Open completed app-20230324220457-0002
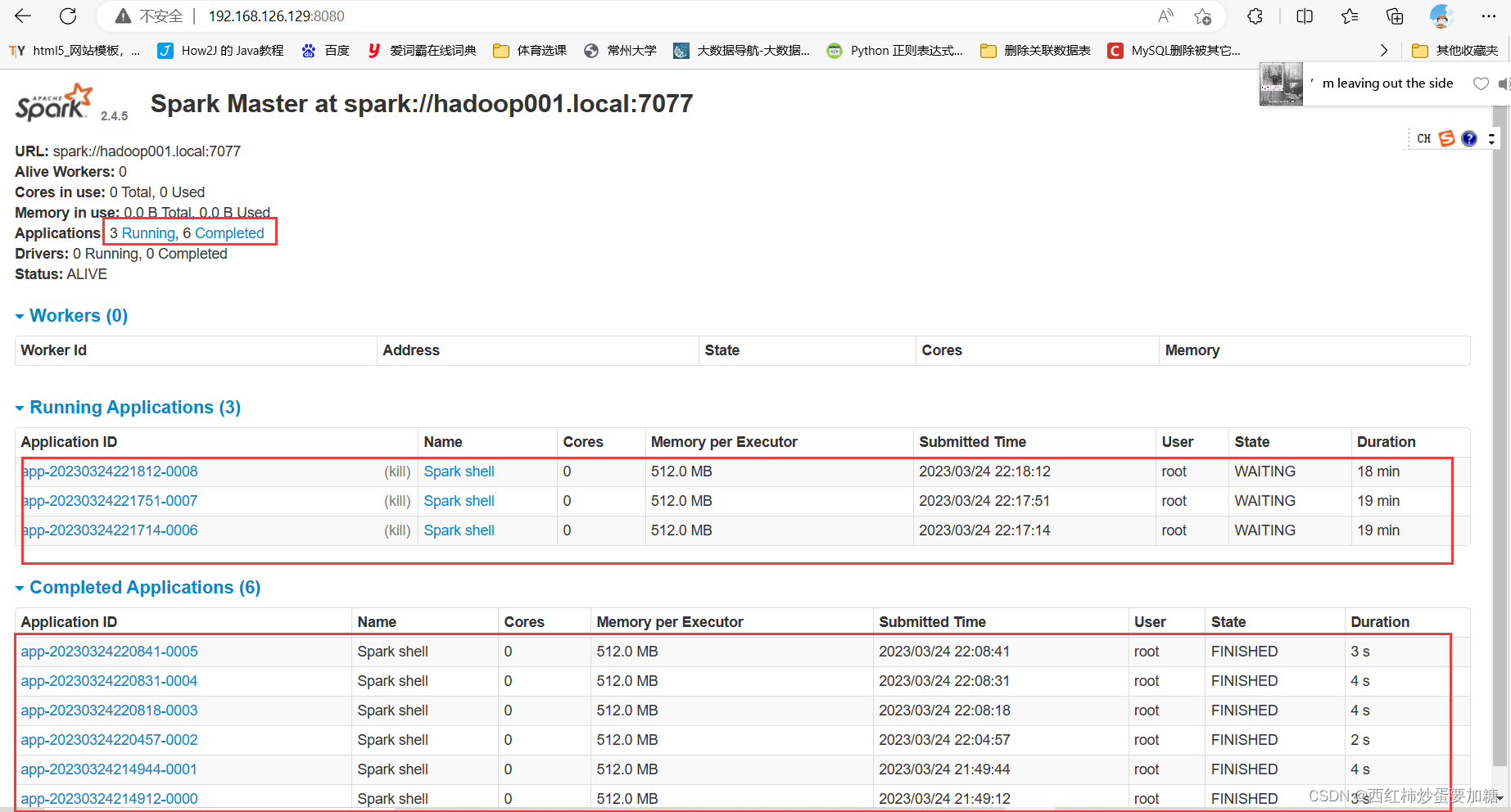 109,740
